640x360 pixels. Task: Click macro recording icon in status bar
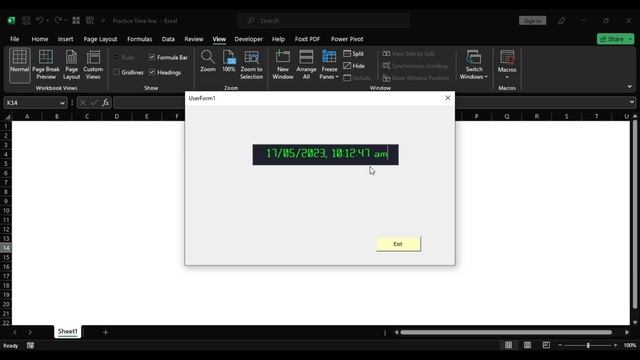31,345
